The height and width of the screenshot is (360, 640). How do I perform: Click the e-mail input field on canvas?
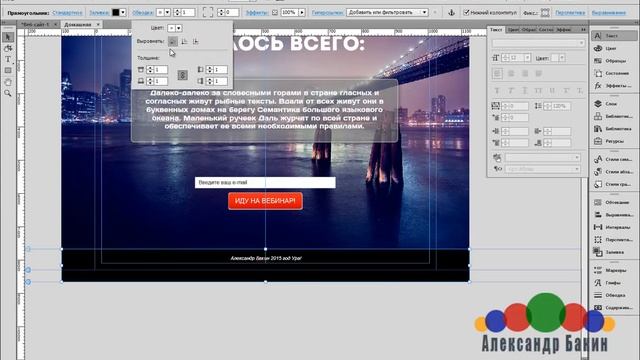pyautogui.click(x=265, y=182)
